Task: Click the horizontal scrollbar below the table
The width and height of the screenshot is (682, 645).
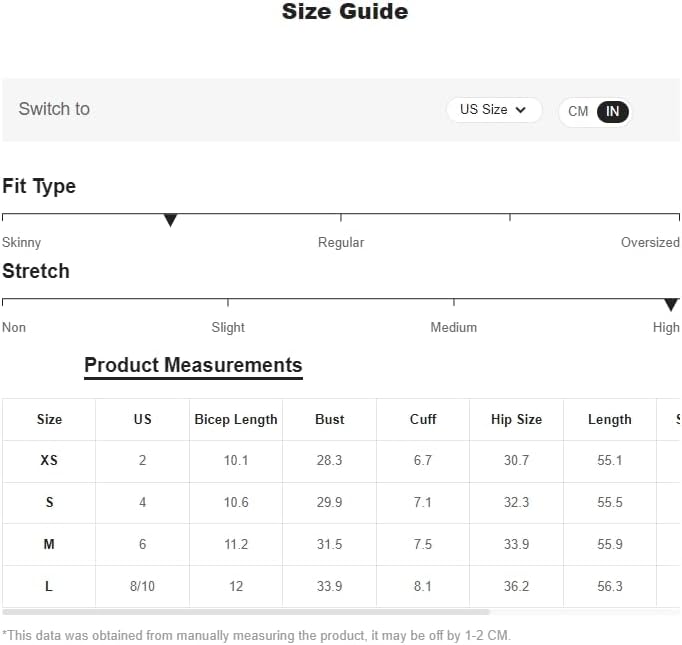Action: [246, 612]
